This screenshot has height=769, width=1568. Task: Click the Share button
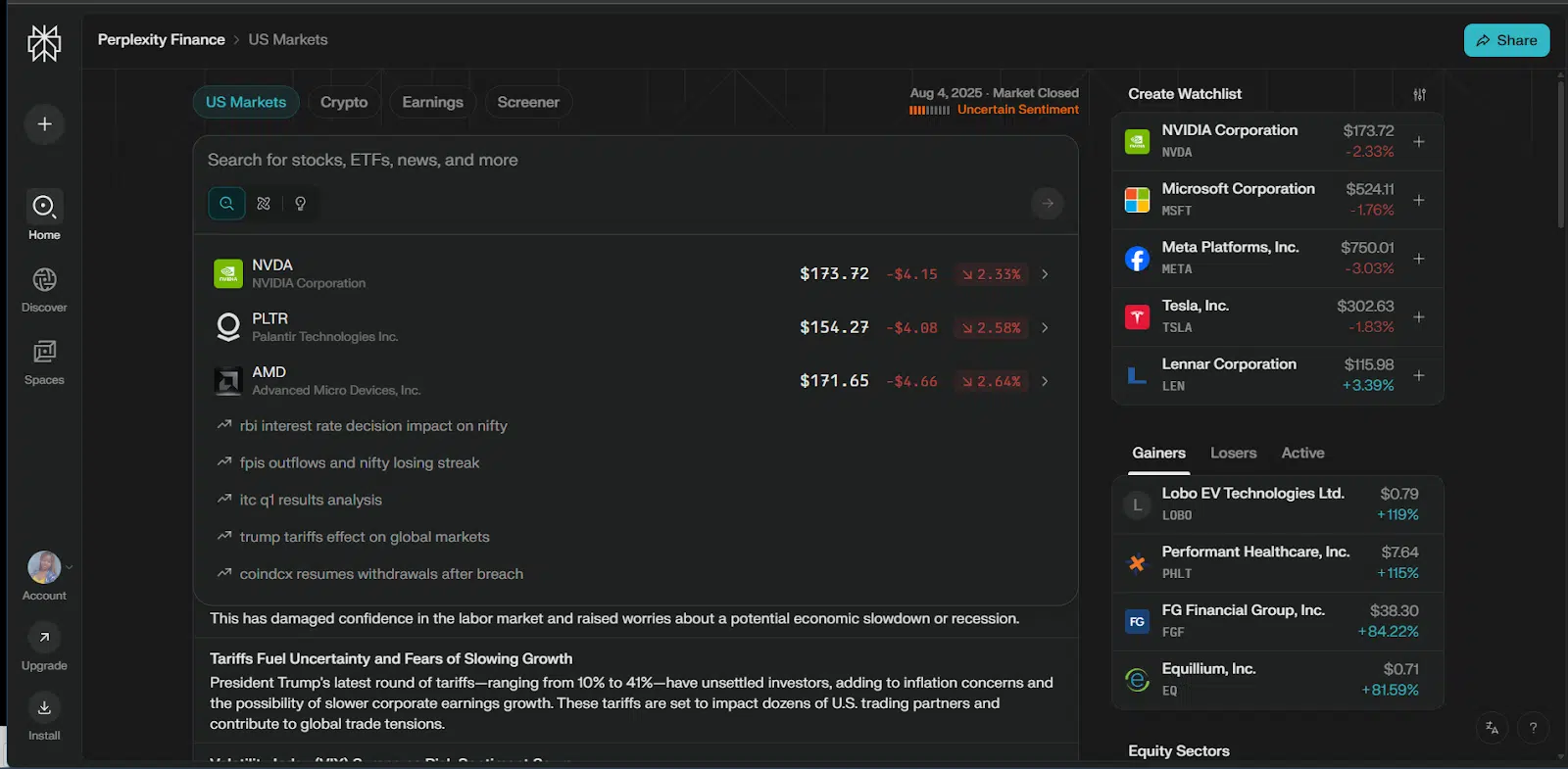click(1506, 40)
